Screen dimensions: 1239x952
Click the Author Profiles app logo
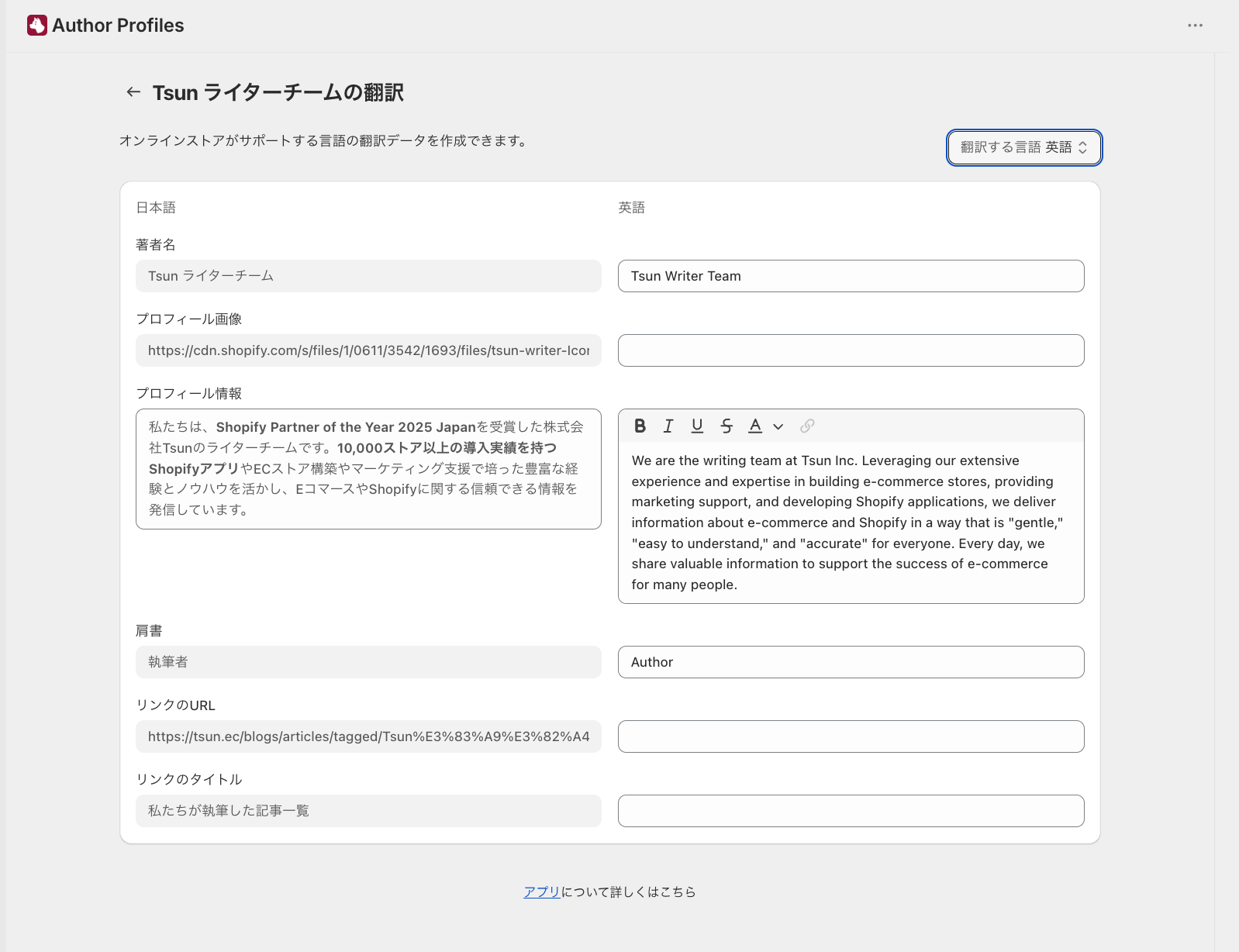[x=37, y=26]
